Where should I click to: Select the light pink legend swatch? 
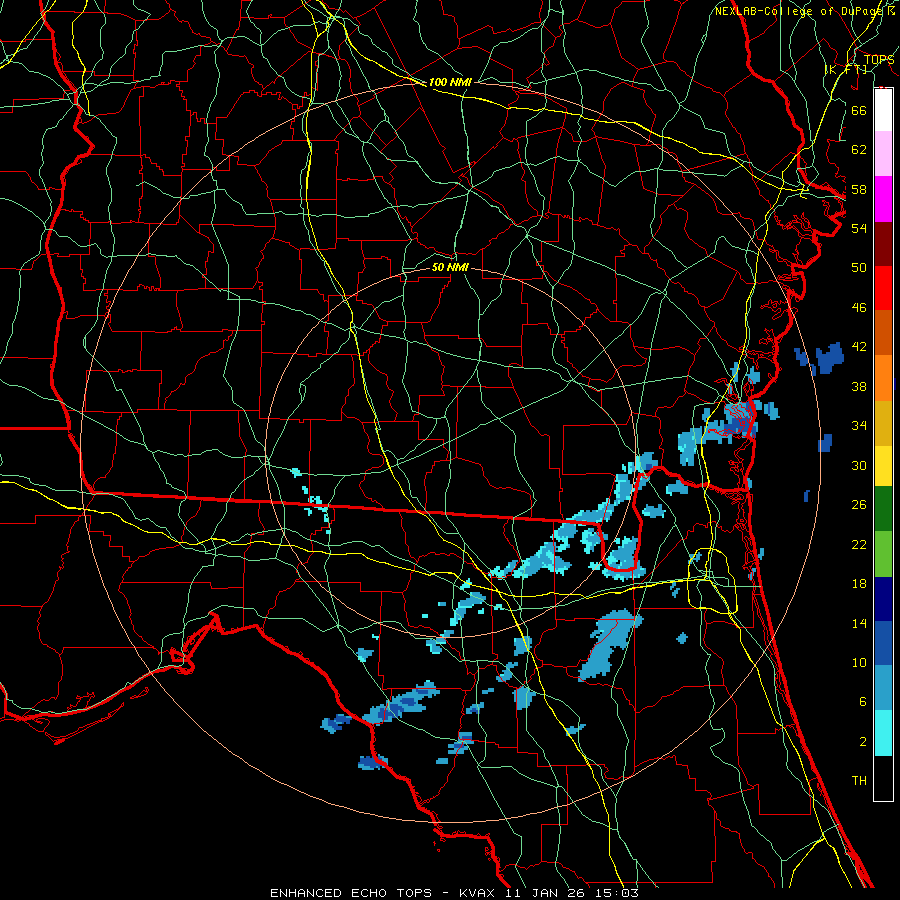point(883,153)
